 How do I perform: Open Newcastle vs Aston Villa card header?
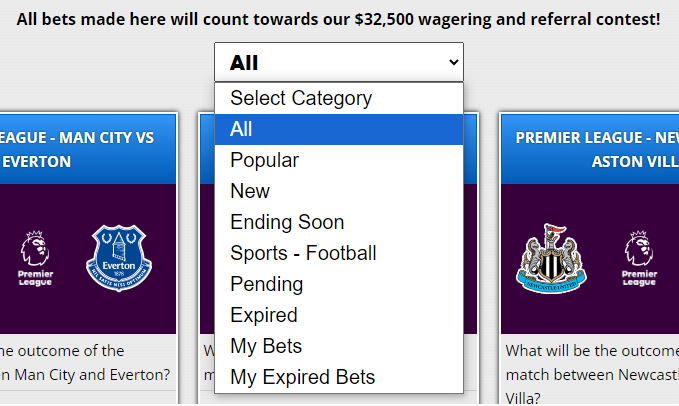pyautogui.click(x=590, y=149)
